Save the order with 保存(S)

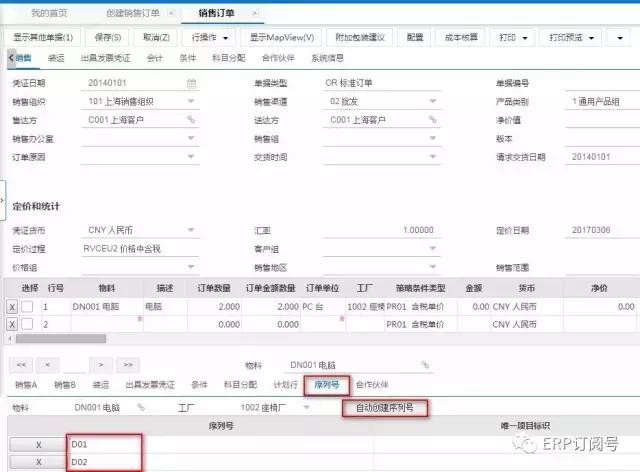coord(108,38)
